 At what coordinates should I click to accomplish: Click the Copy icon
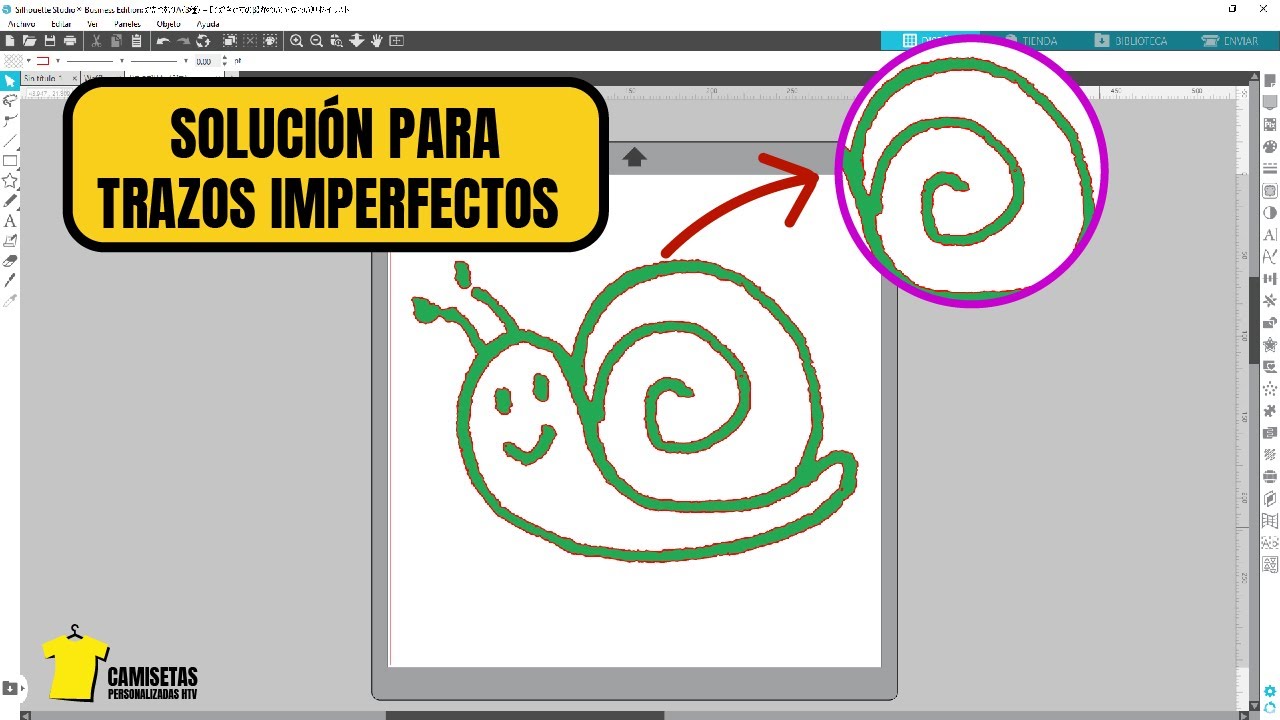pyautogui.click(x=116, y=41)
